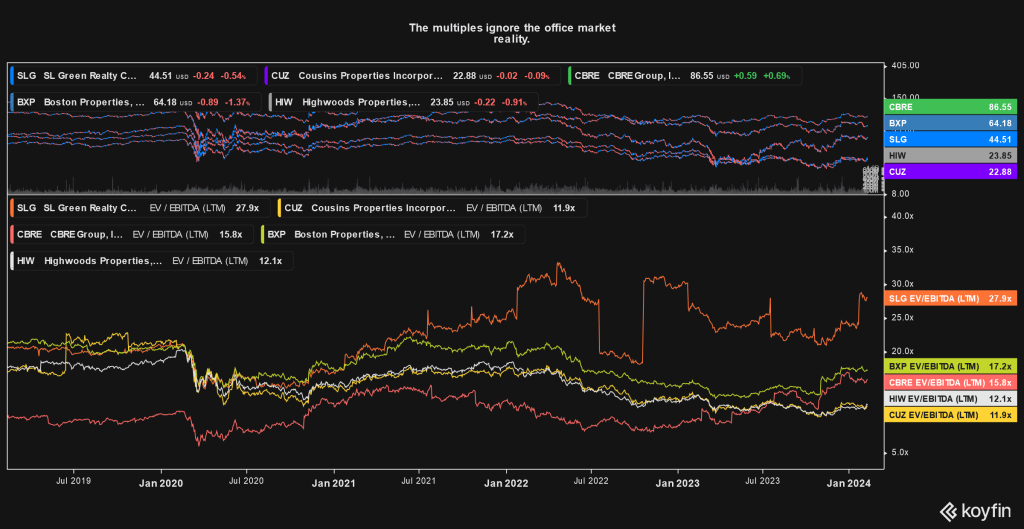Open the SLG EV/EBITDA 27.9x legend item
Screen dimensions: 1024x529
[x=135, y=208]
